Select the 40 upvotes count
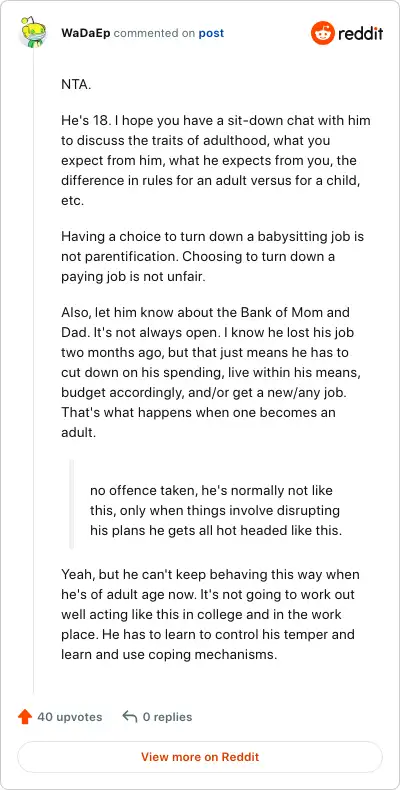The height and width of the screenshot is (790, 400). [x=70, y=717]
